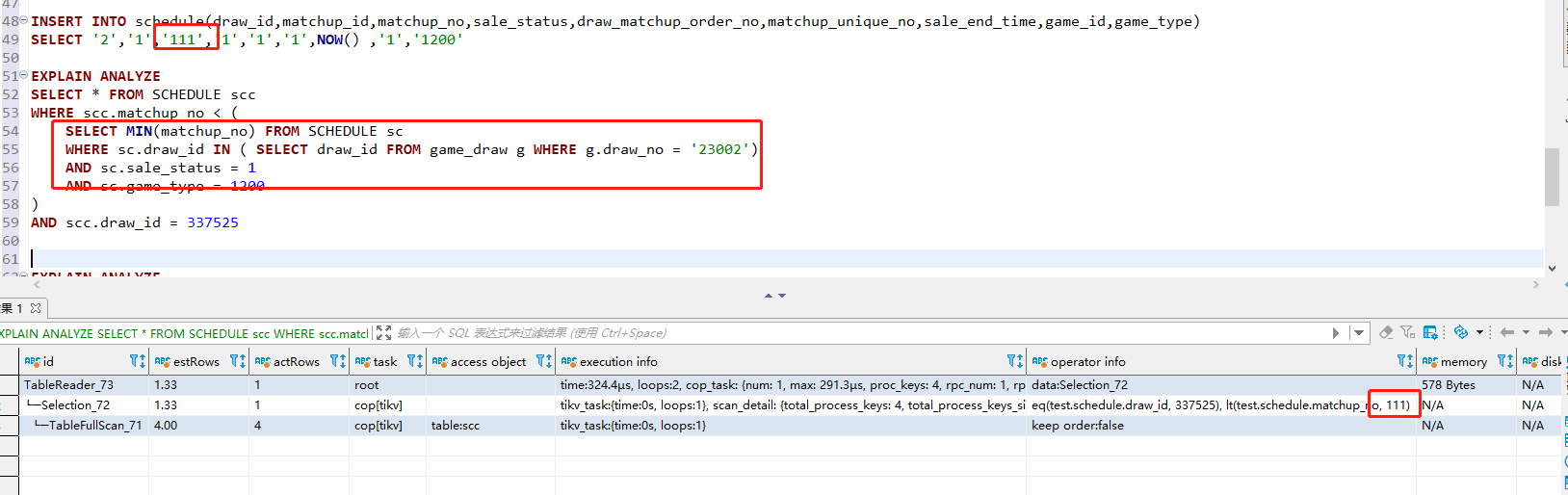Maximize the SQL text panel with expand icon
Screen dimensions: 1568x495
383,332
